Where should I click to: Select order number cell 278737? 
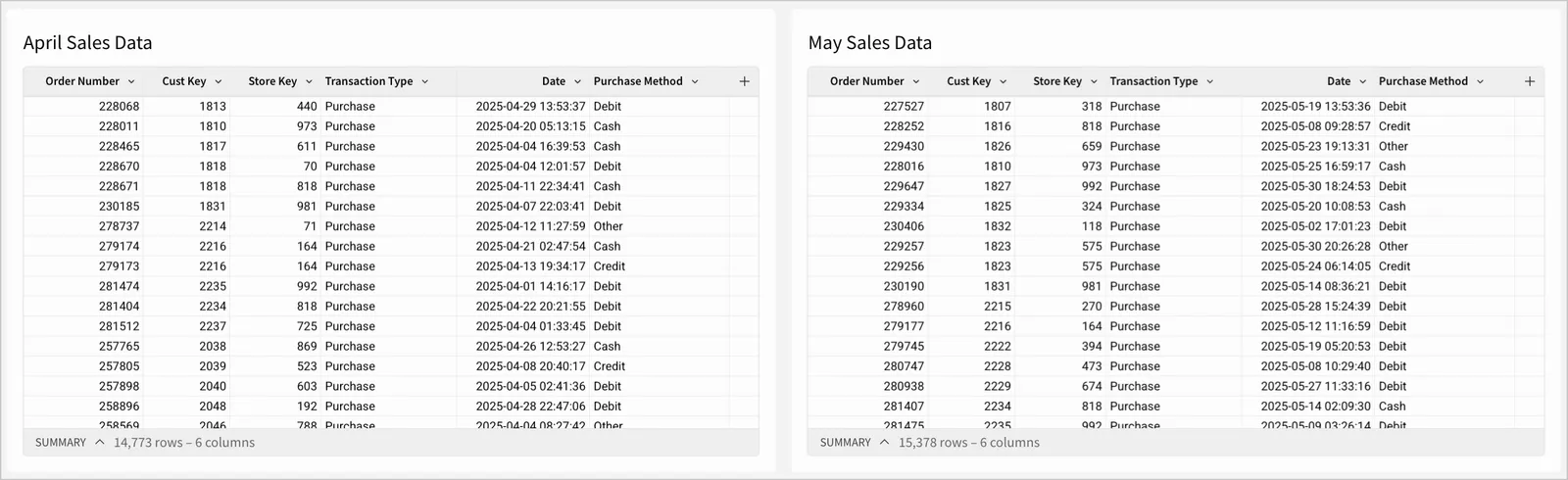click(119, 226)
